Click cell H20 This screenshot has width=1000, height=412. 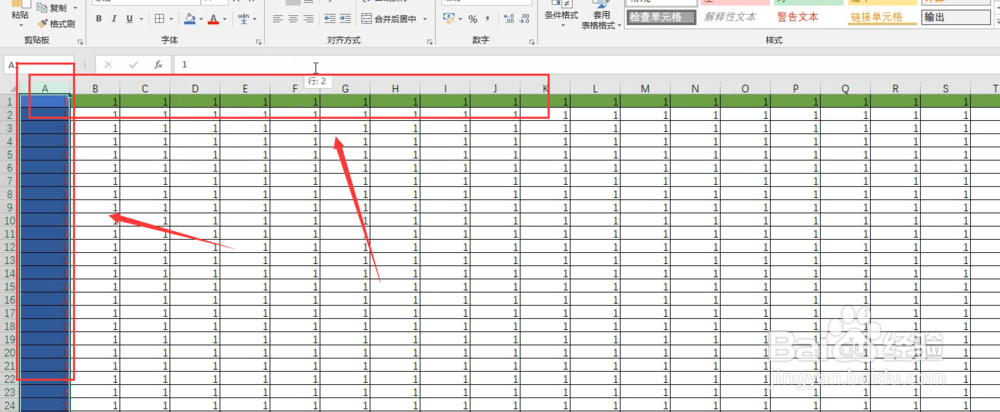395,353
